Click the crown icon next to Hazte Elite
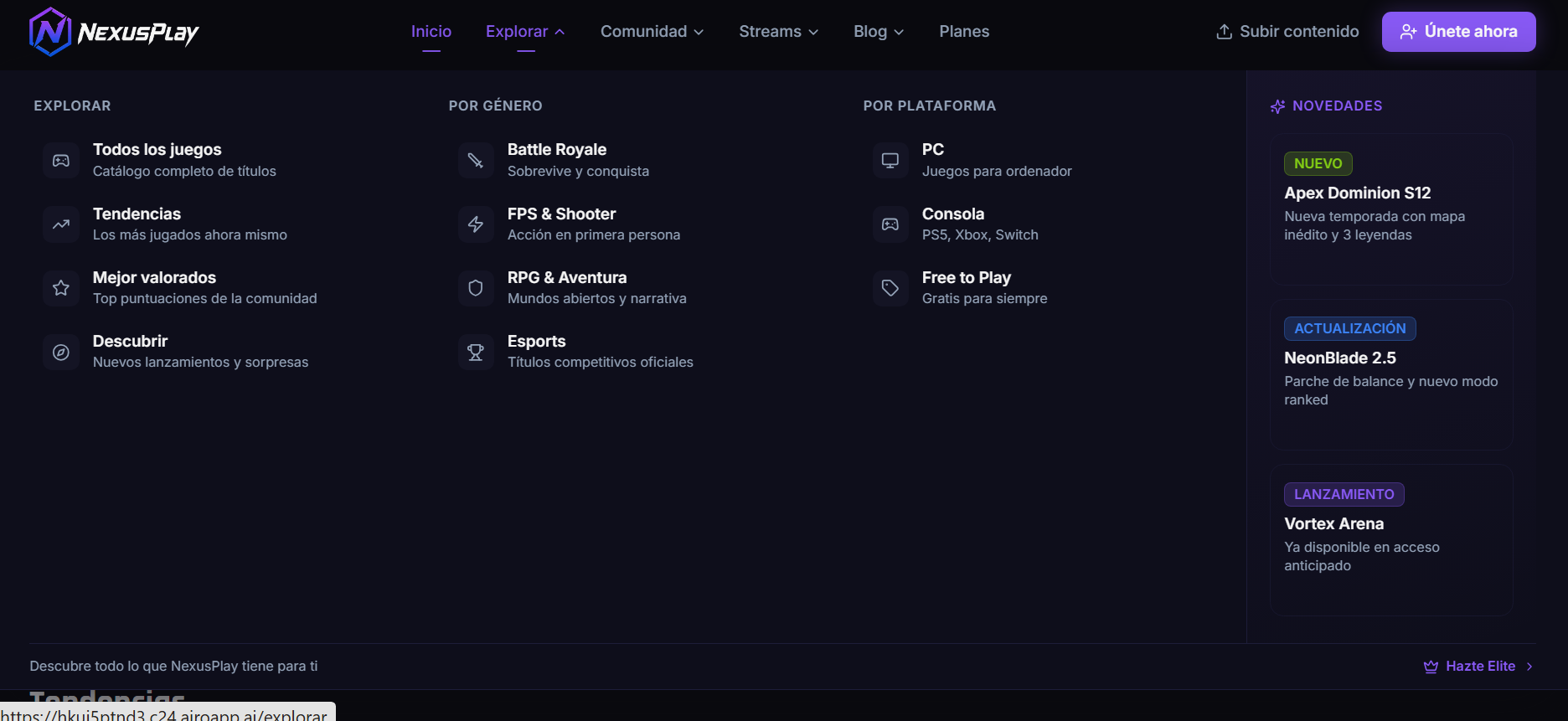This screenshot has width=1568, height=721. click(x=1431, y=667)
